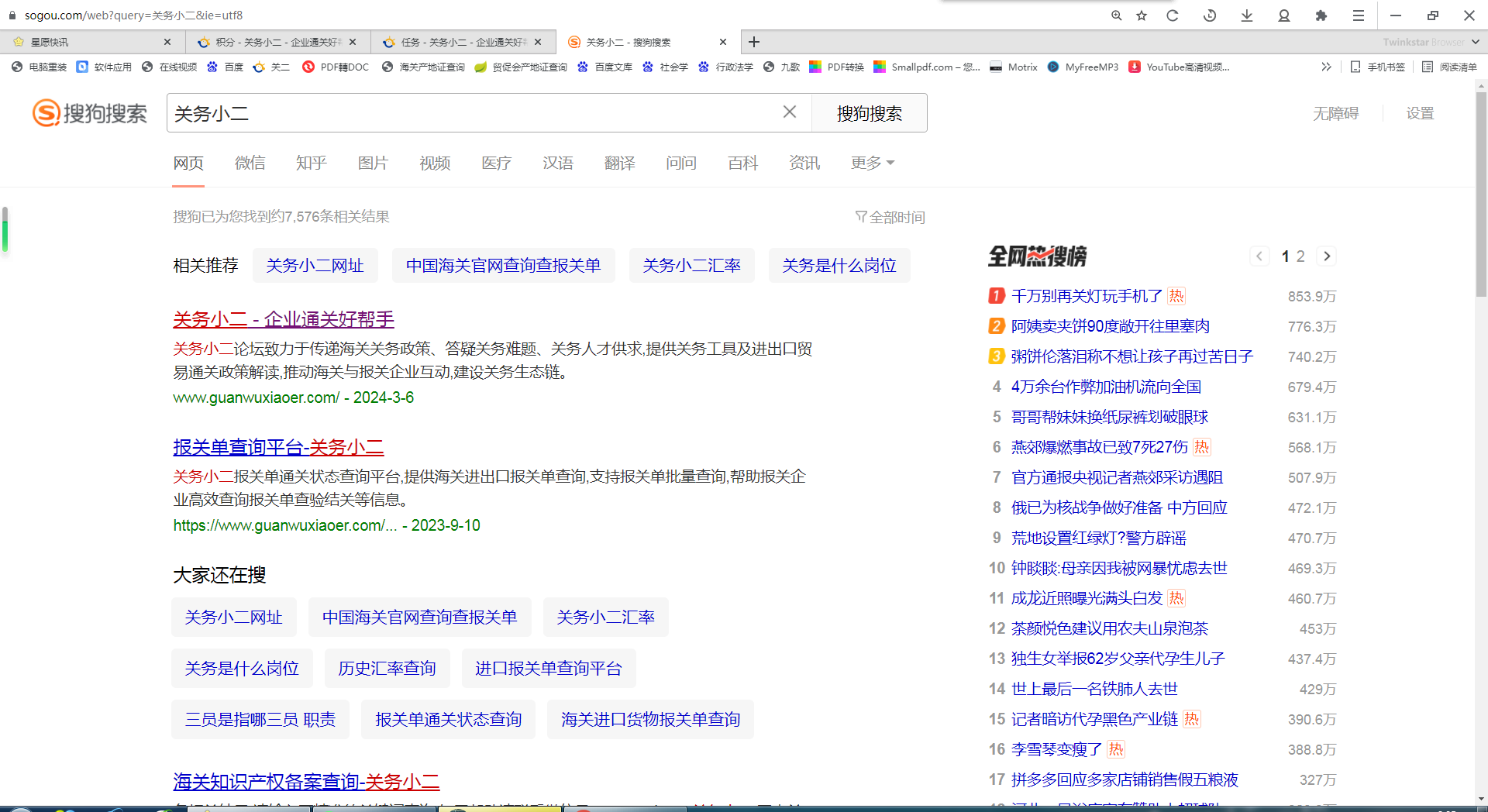Open the 全部时间 time filter
The height and width of the screenshot is (812, 1488).
(890, 217)
